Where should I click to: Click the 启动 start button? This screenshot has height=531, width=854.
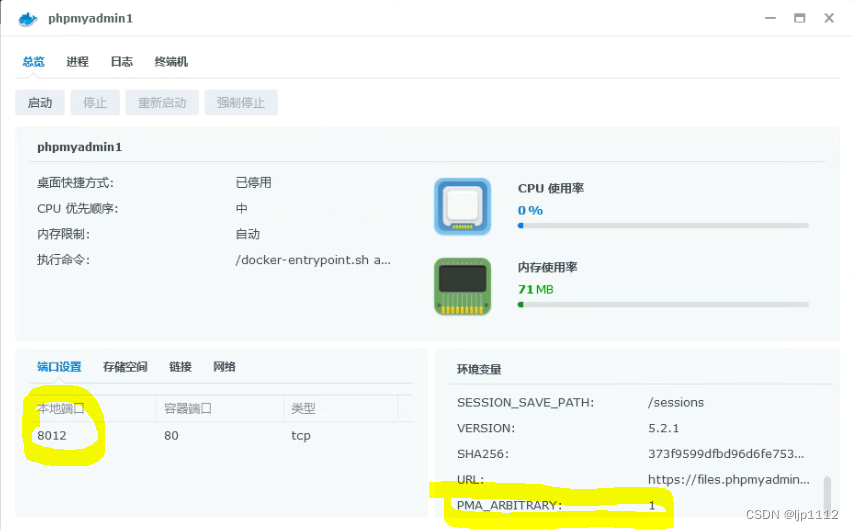pyautogui.click(x=40, y=102)
